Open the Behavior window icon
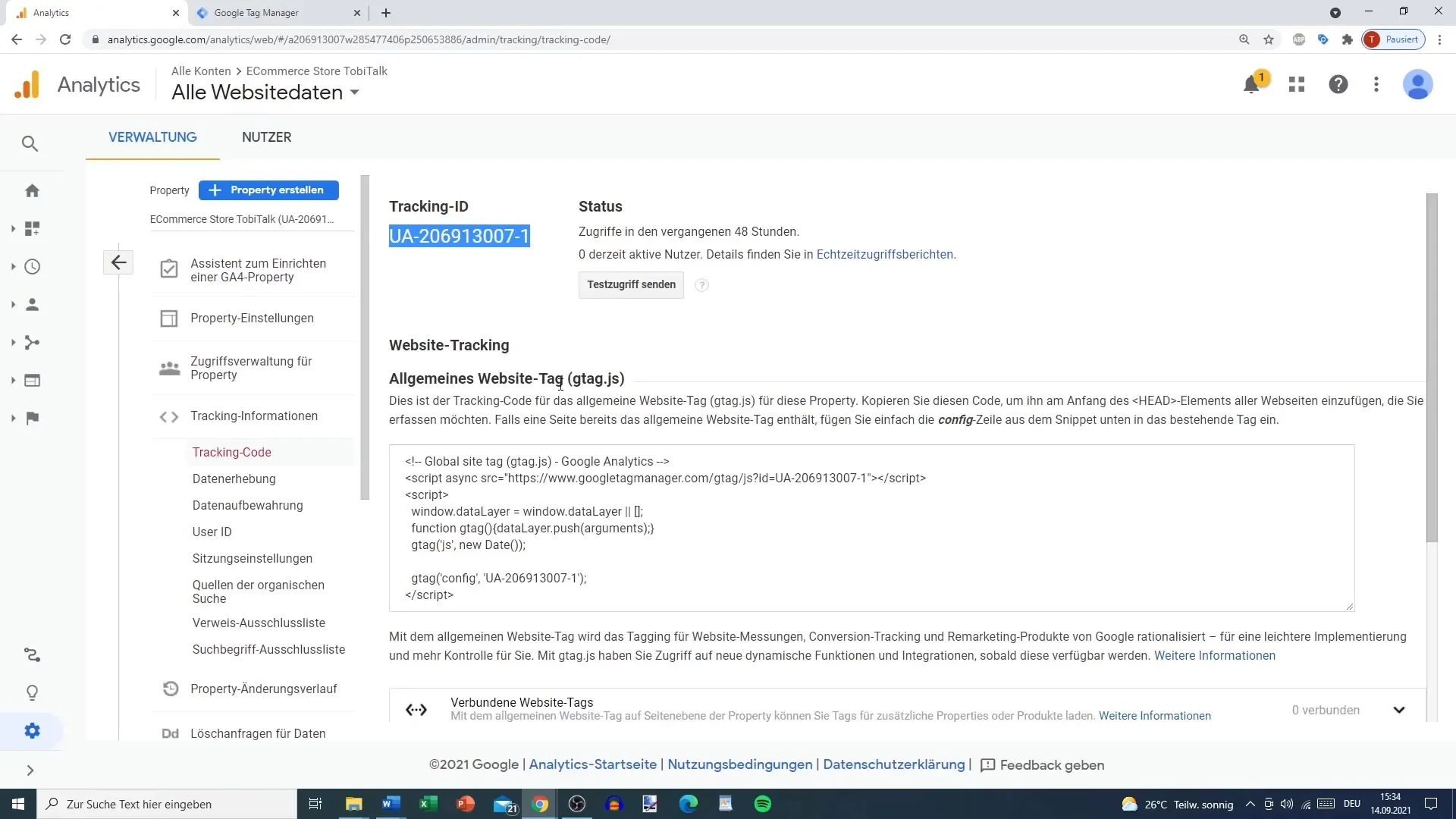1456x819 pixels. [x=32, y=380]
